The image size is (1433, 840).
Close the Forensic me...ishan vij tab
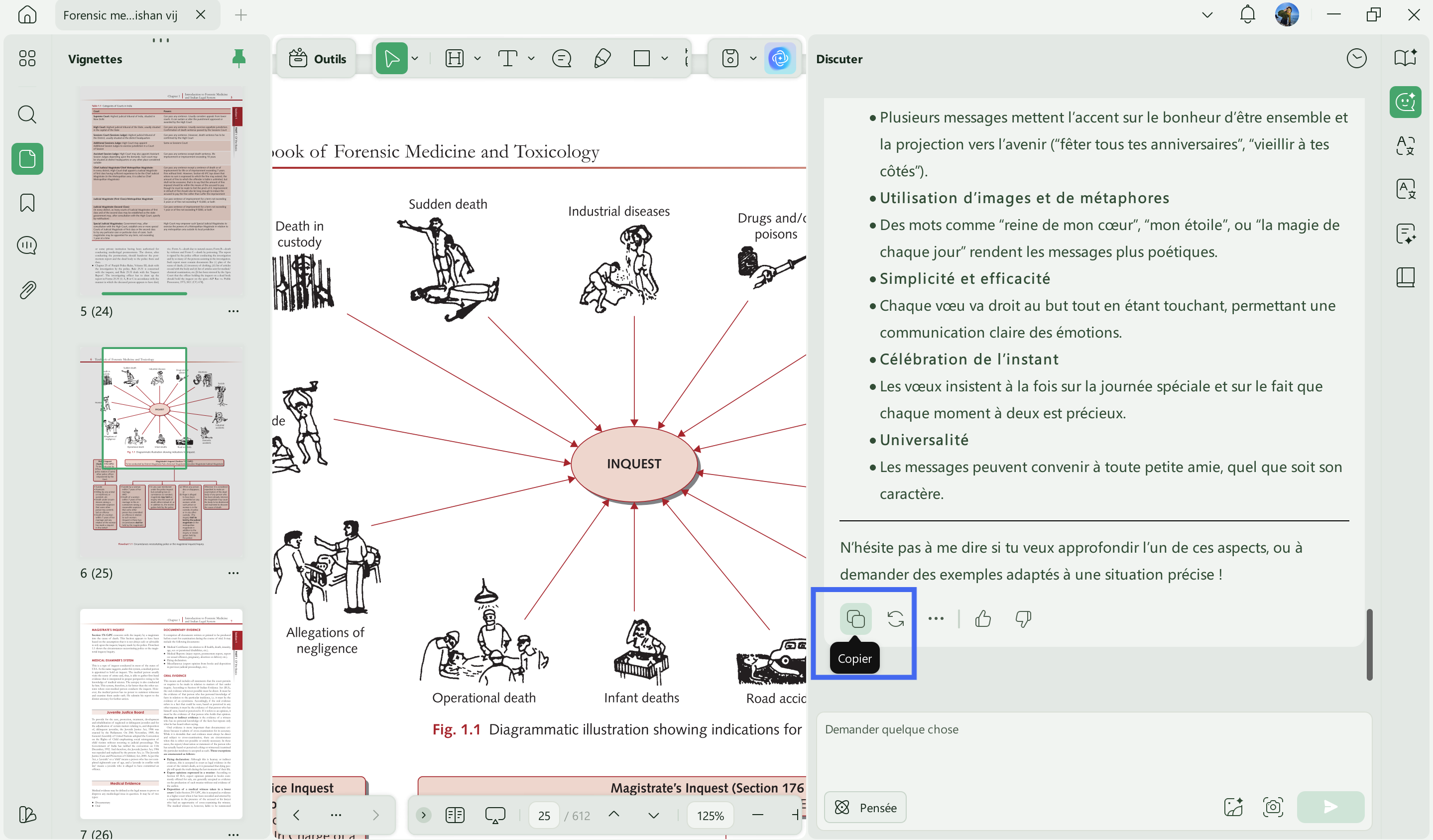pos(201,15)
